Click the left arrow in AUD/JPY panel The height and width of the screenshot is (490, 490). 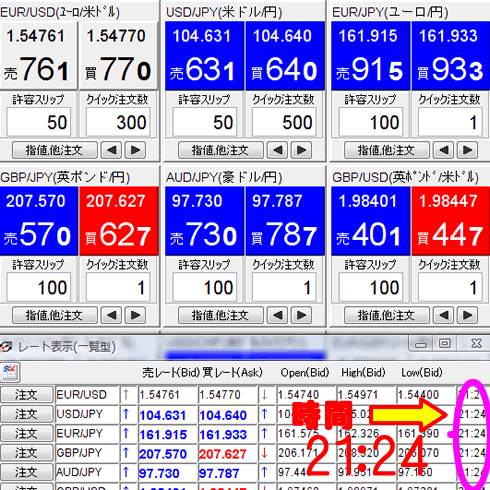coord(277,315)
